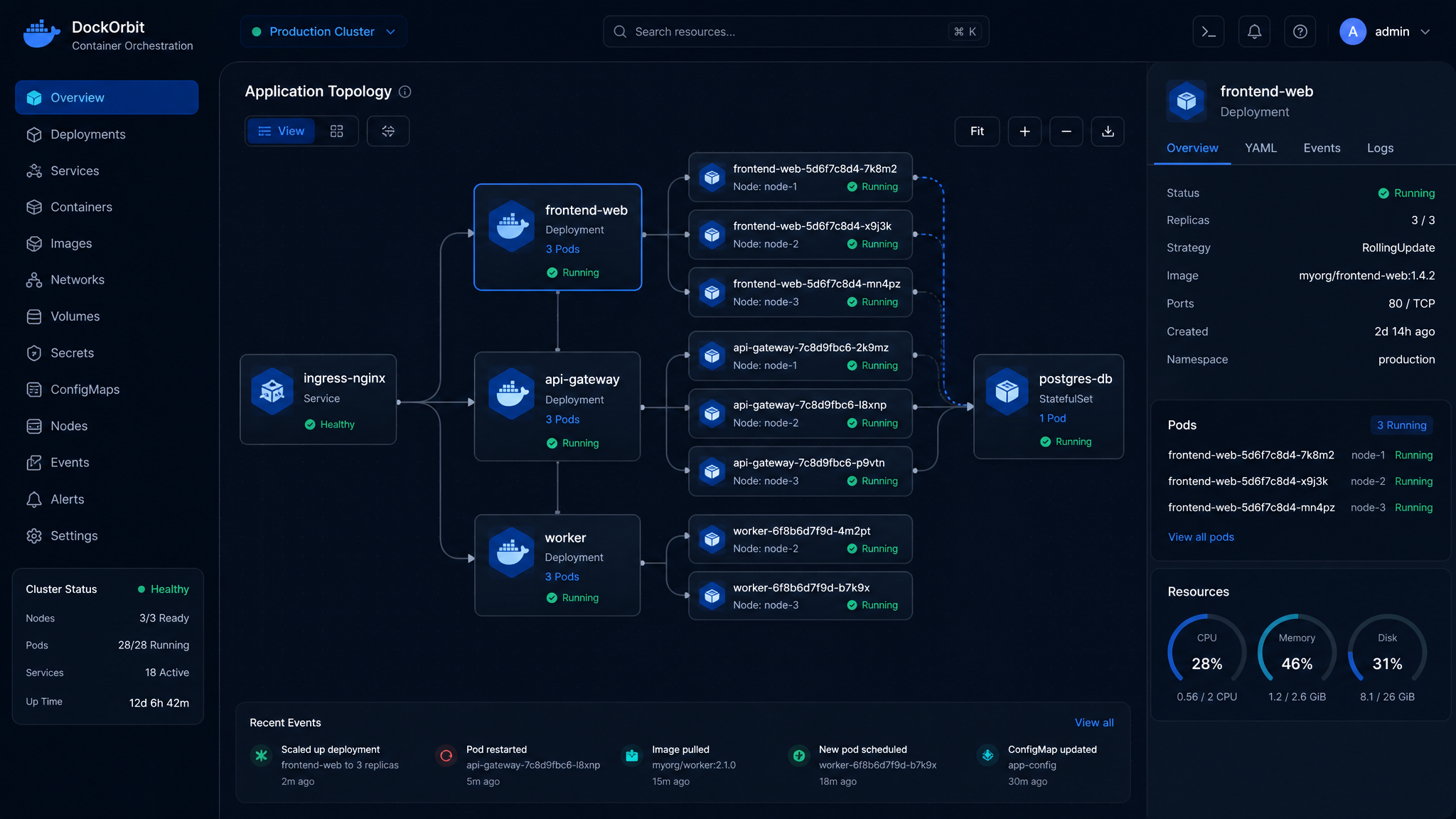1456x819 pixels.
Task: Click the Search resources input field
Action: pos(796,31)
